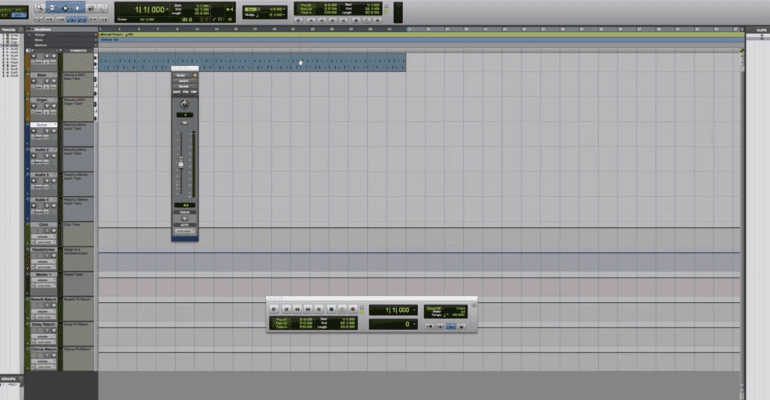Click the Headphones track name
The width and height of the screenshot is (770, 400).
pyautogui.click(x=43, y=249)
